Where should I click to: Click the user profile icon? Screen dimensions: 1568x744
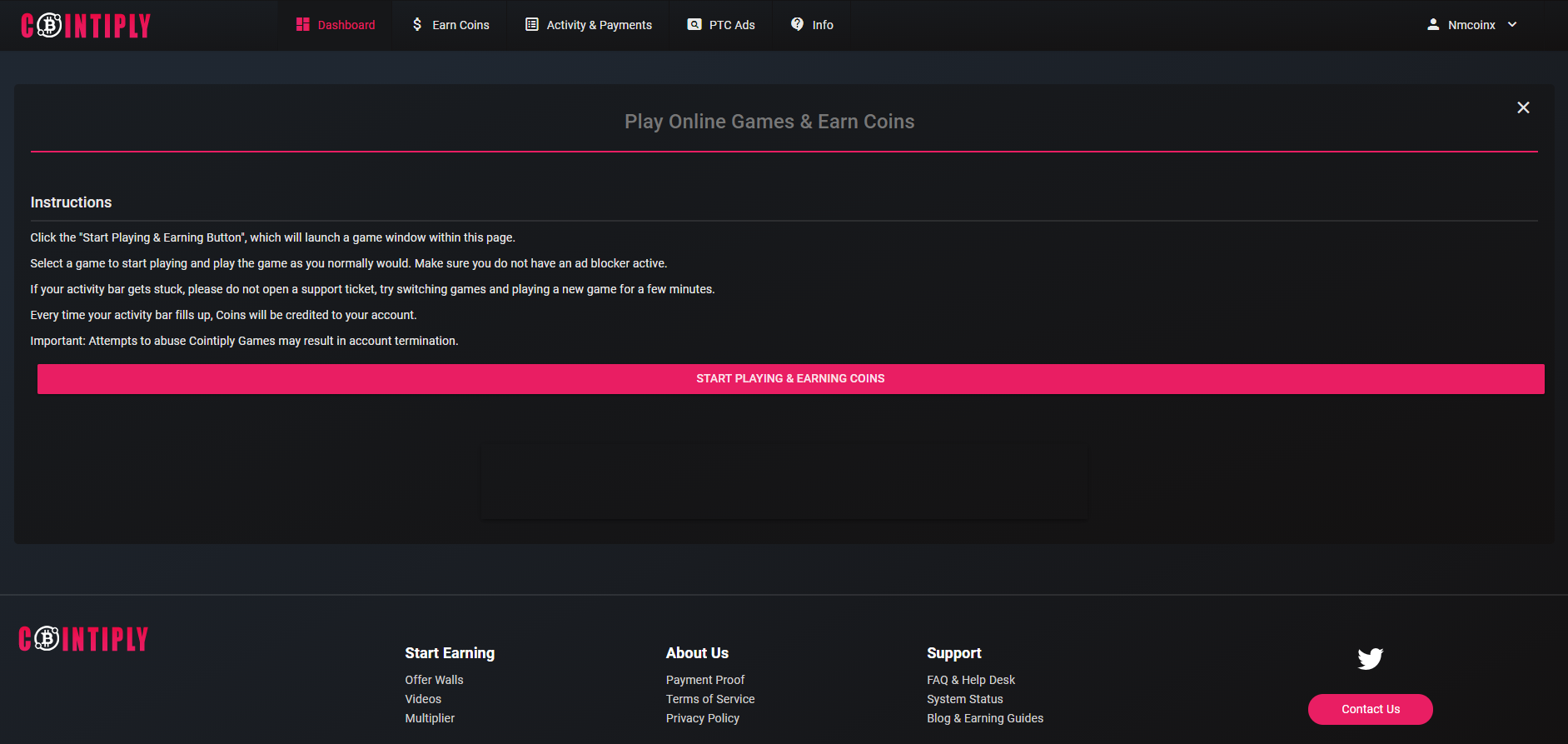coord(1433,25)
